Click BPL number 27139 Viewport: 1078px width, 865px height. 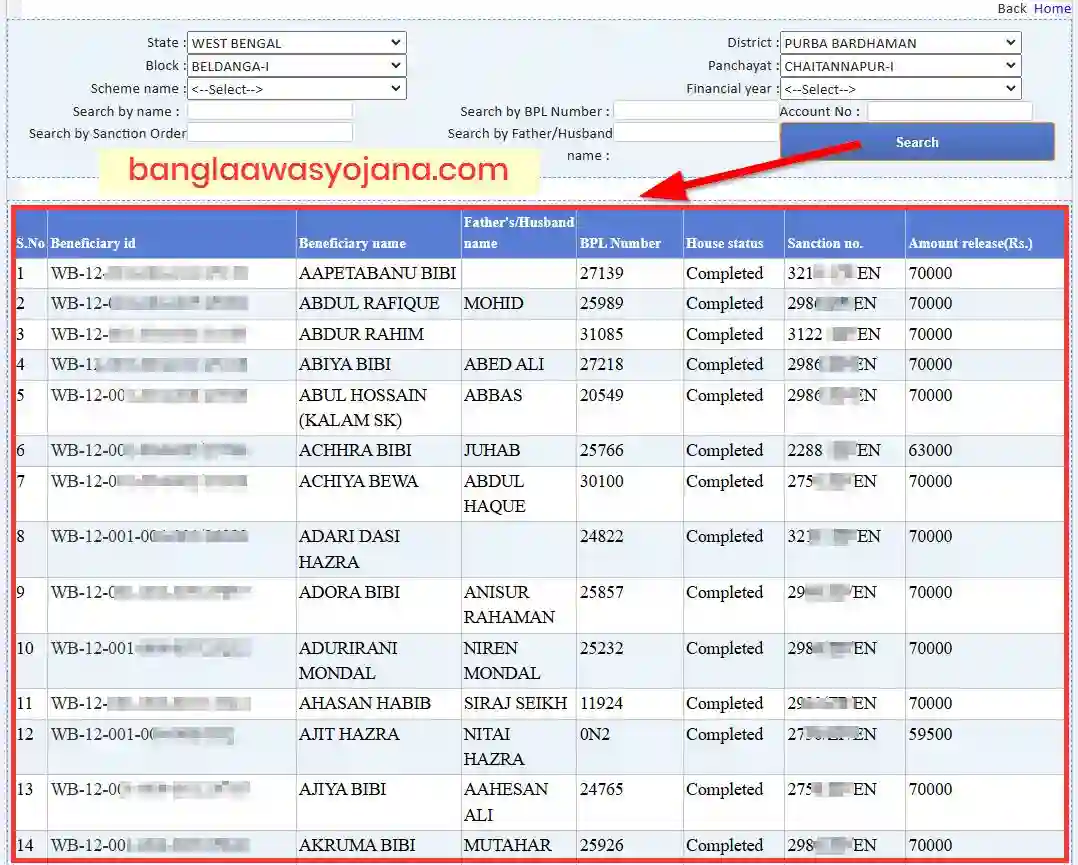[x=602, y=273]
